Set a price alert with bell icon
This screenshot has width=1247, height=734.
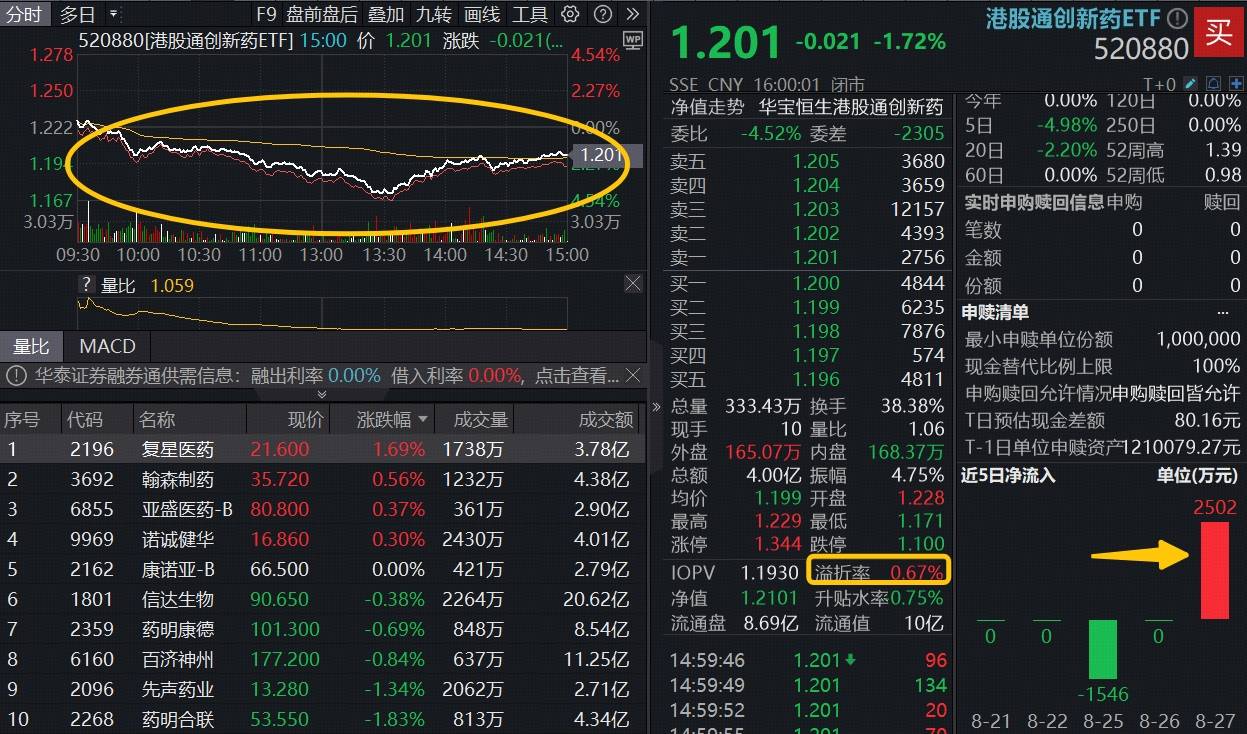click(x=1212, y=84)
